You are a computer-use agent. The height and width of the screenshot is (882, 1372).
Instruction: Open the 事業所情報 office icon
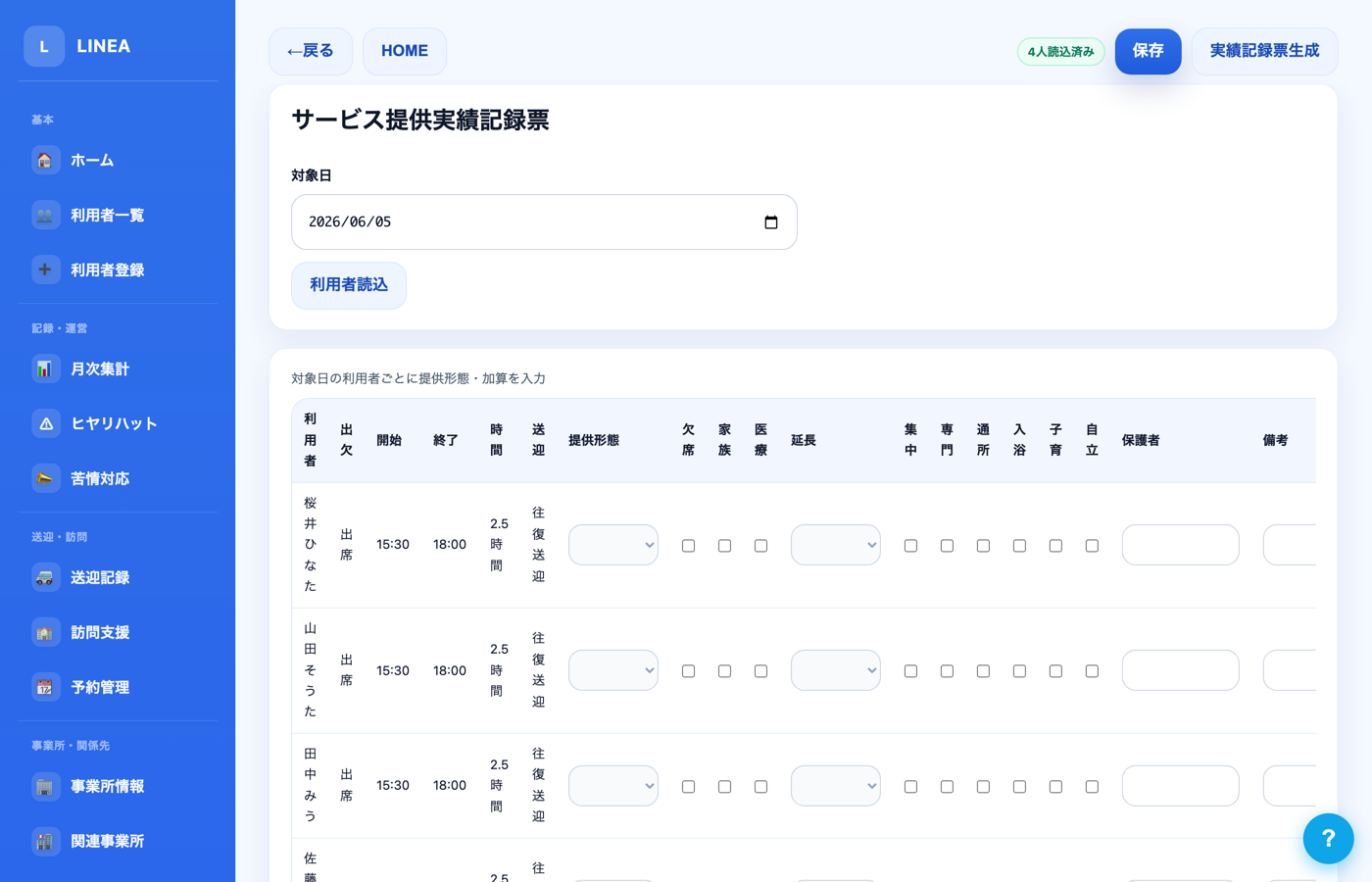45,786
